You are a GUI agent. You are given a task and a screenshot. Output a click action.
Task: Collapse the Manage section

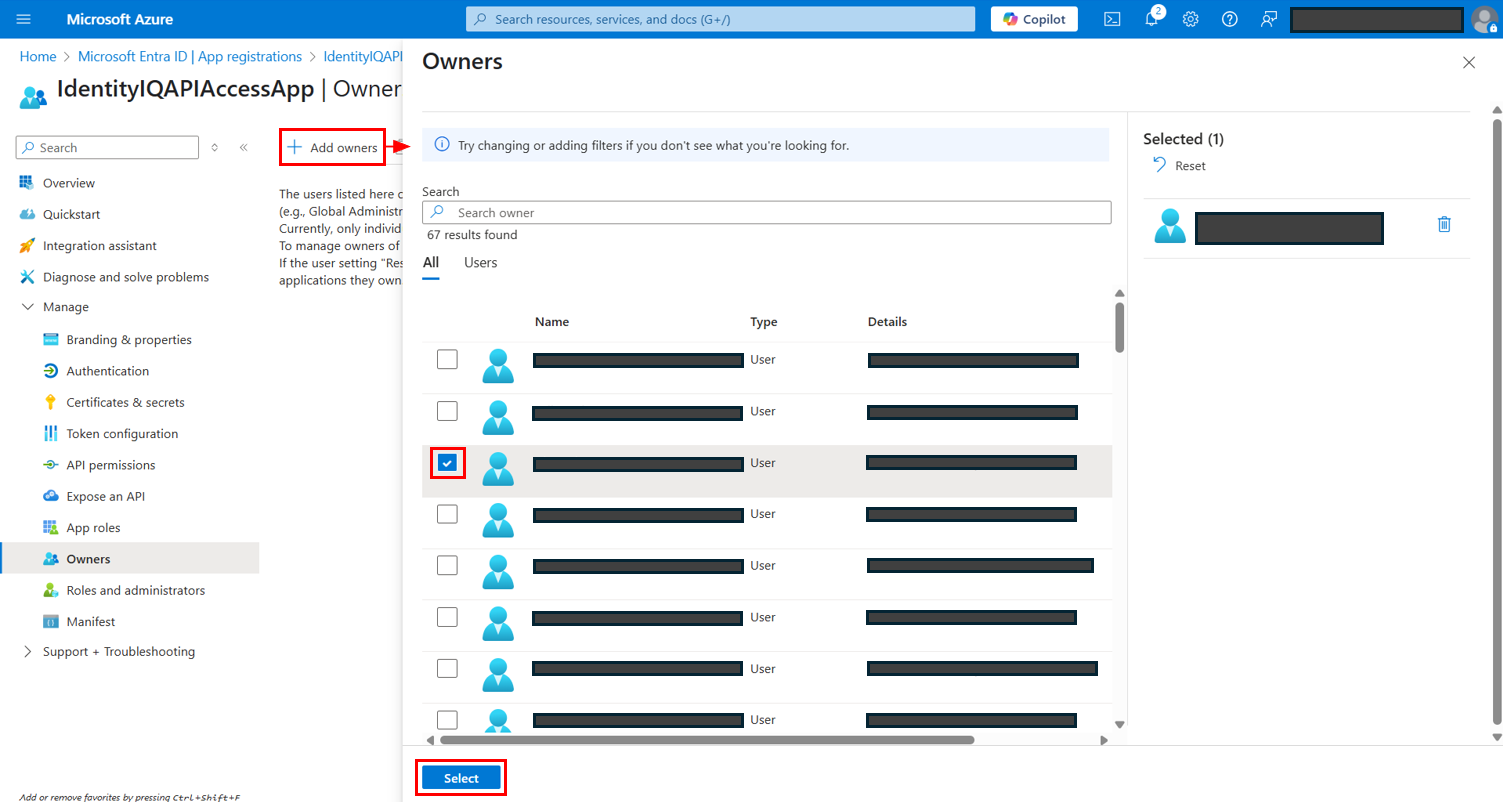point(27,307)
